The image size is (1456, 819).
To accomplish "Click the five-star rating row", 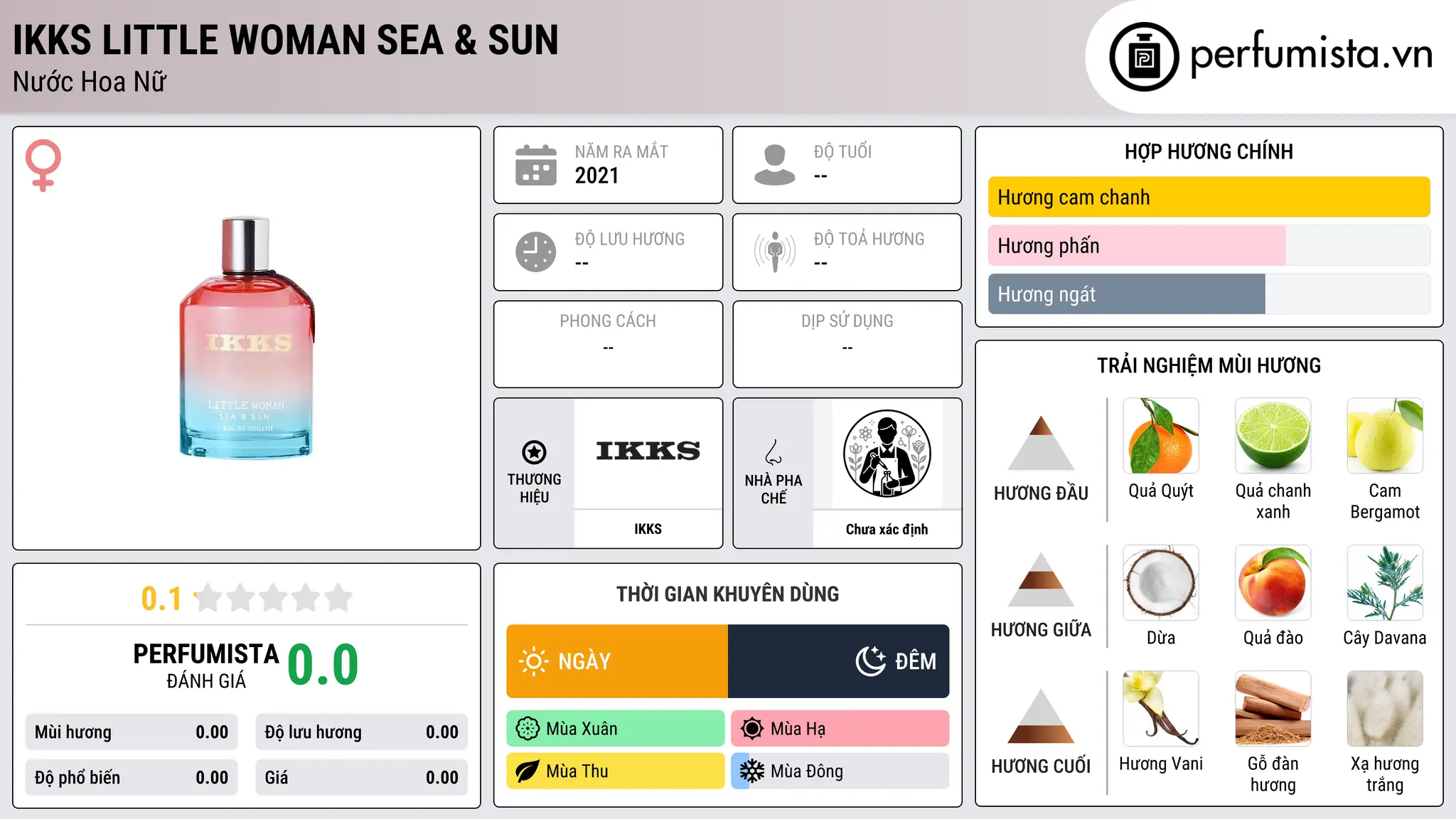I will click(x=274, y=598).
